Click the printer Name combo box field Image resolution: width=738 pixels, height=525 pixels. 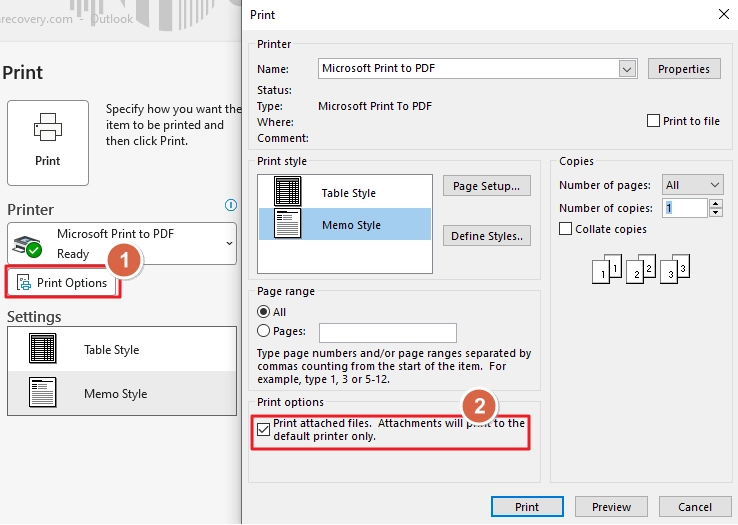(x=478, y=69)
